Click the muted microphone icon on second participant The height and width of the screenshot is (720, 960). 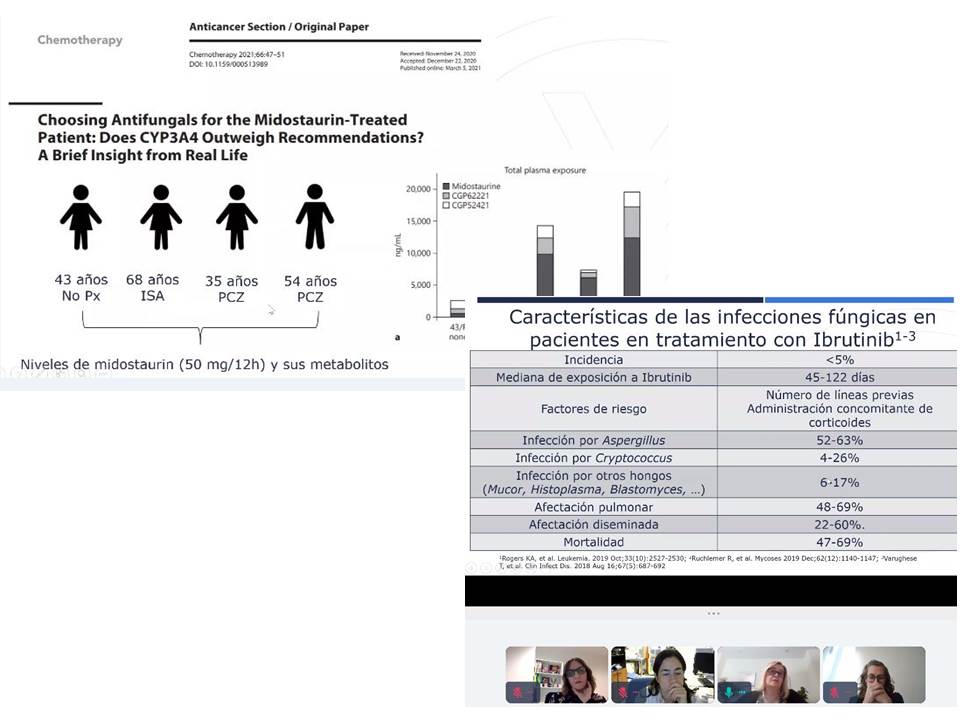pyautogui.click(x=622, y=692)
